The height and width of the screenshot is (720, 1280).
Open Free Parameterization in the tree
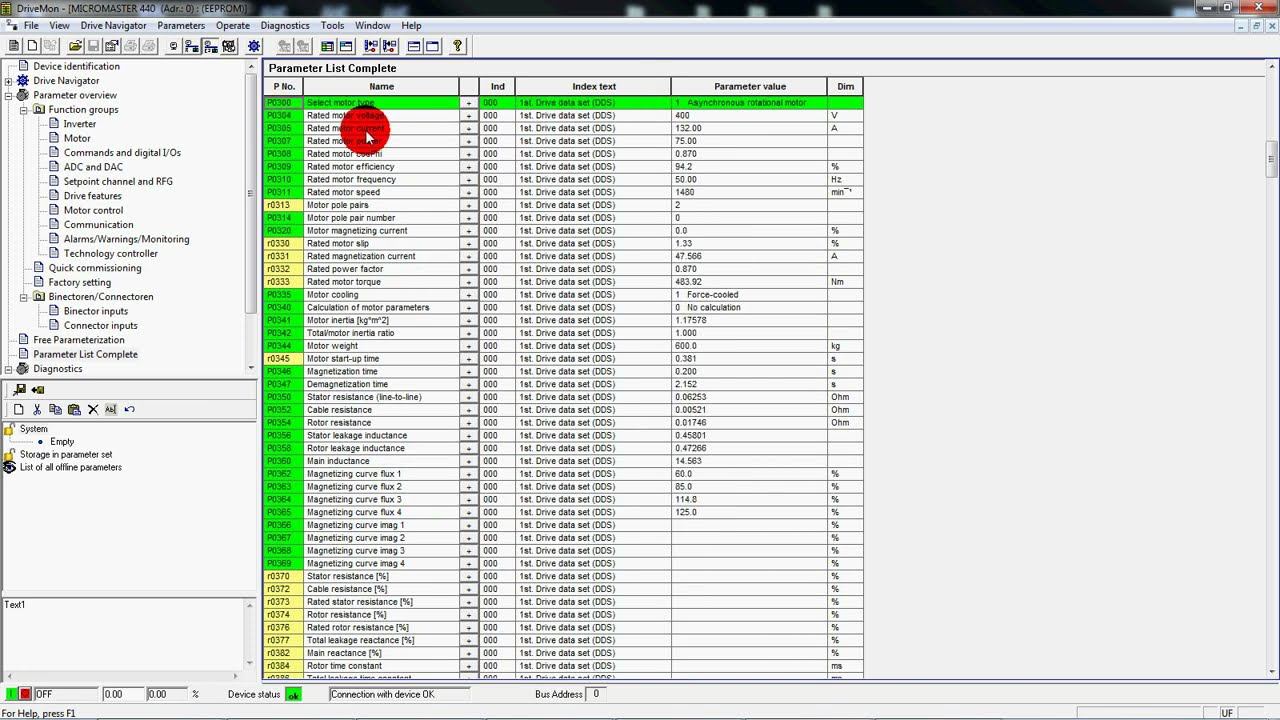tap(79, 340)
